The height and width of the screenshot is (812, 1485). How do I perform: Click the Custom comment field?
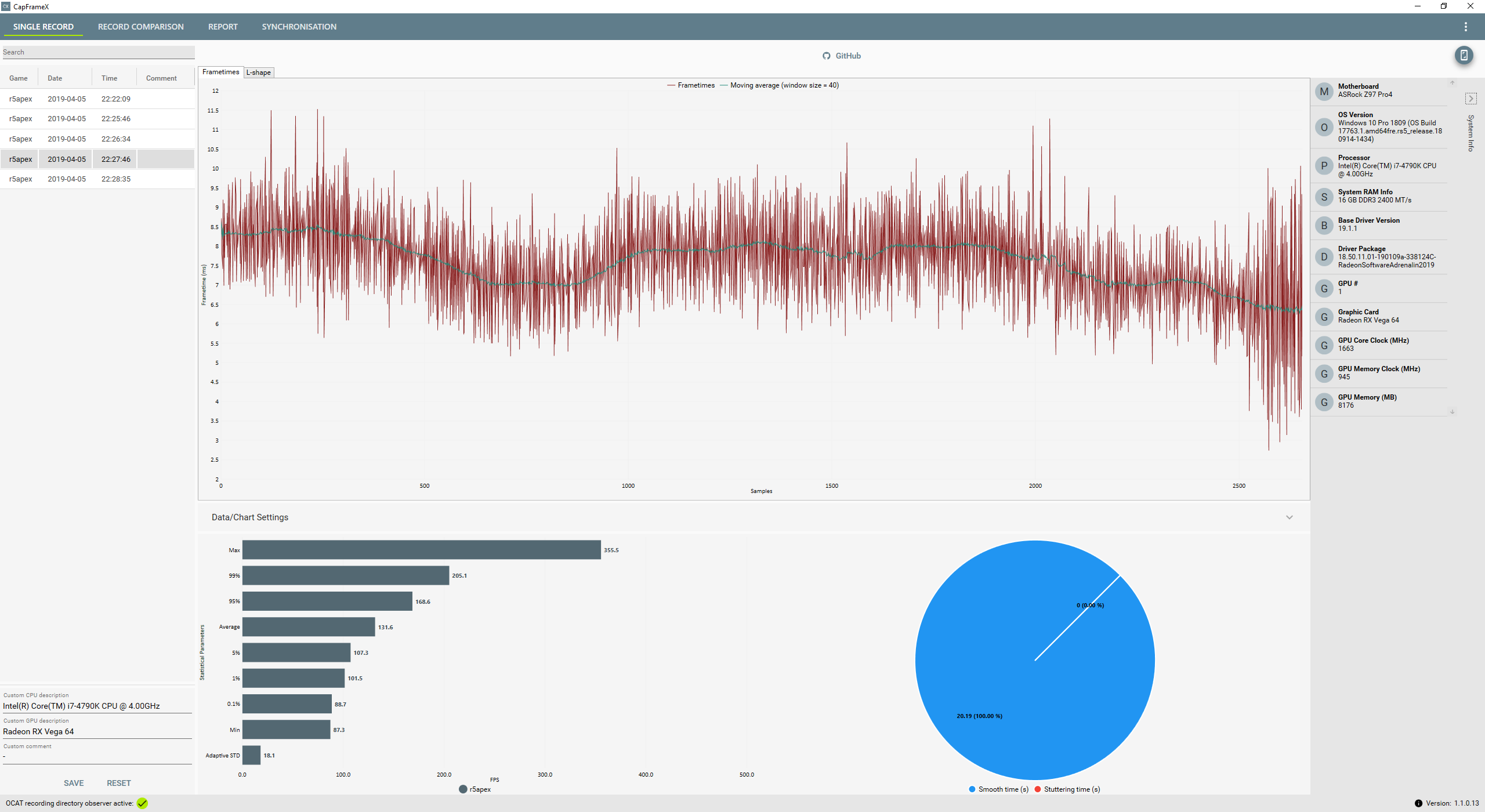pyautogui.click(x=97, y=757)
